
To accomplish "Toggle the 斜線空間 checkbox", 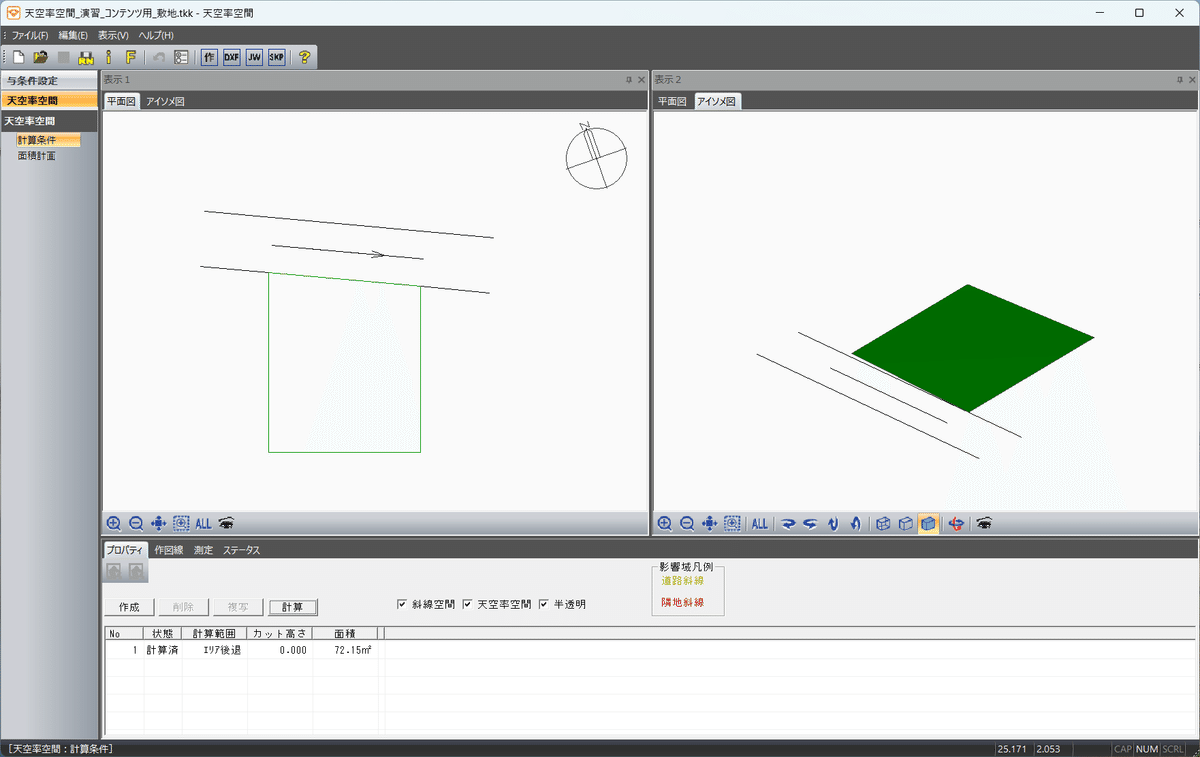I will pos(402,604).
